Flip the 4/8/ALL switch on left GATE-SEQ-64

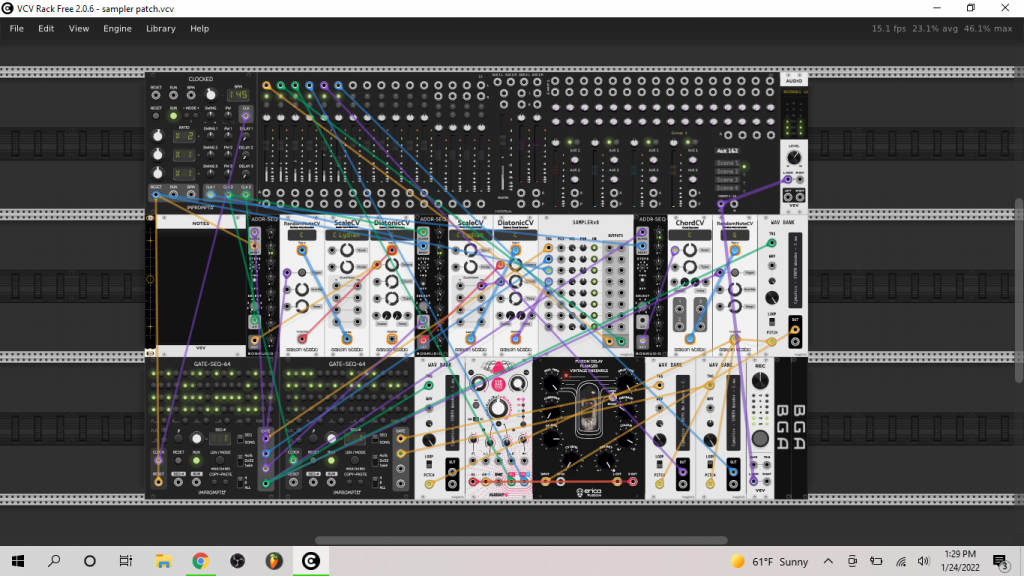[x=240, y=482]
